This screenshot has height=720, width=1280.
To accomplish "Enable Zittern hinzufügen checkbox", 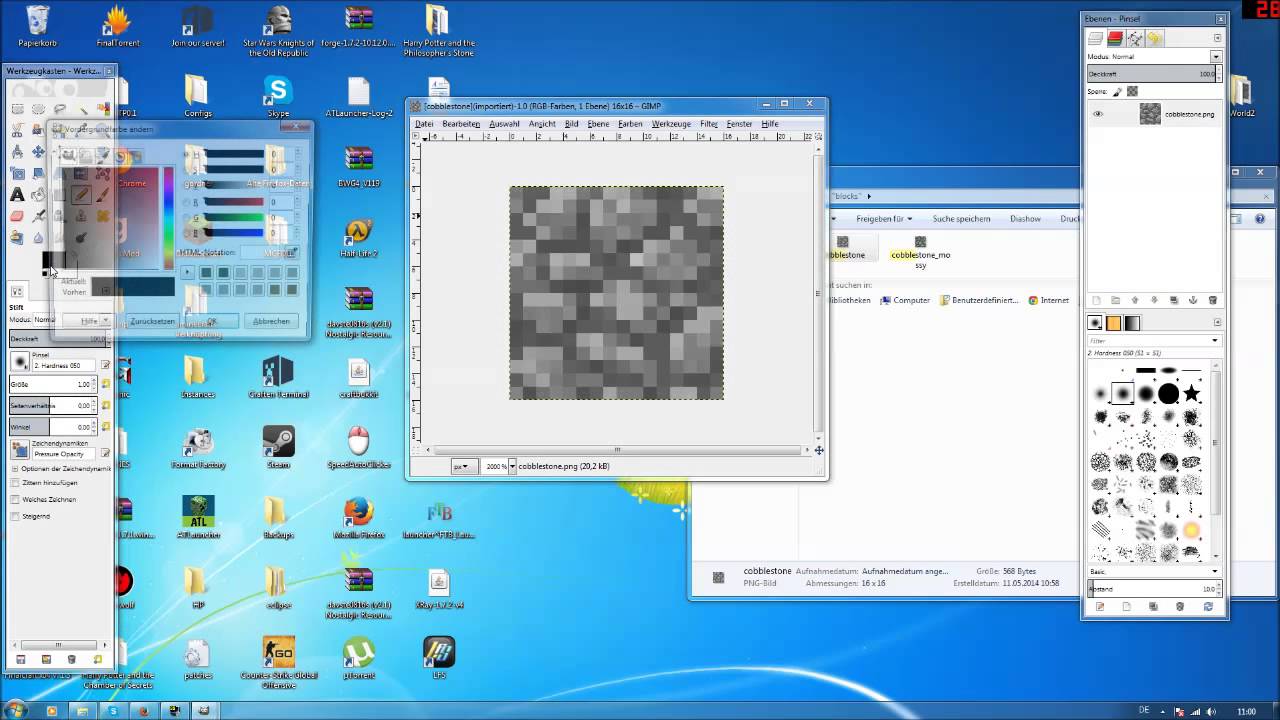I will pos(15,483).
